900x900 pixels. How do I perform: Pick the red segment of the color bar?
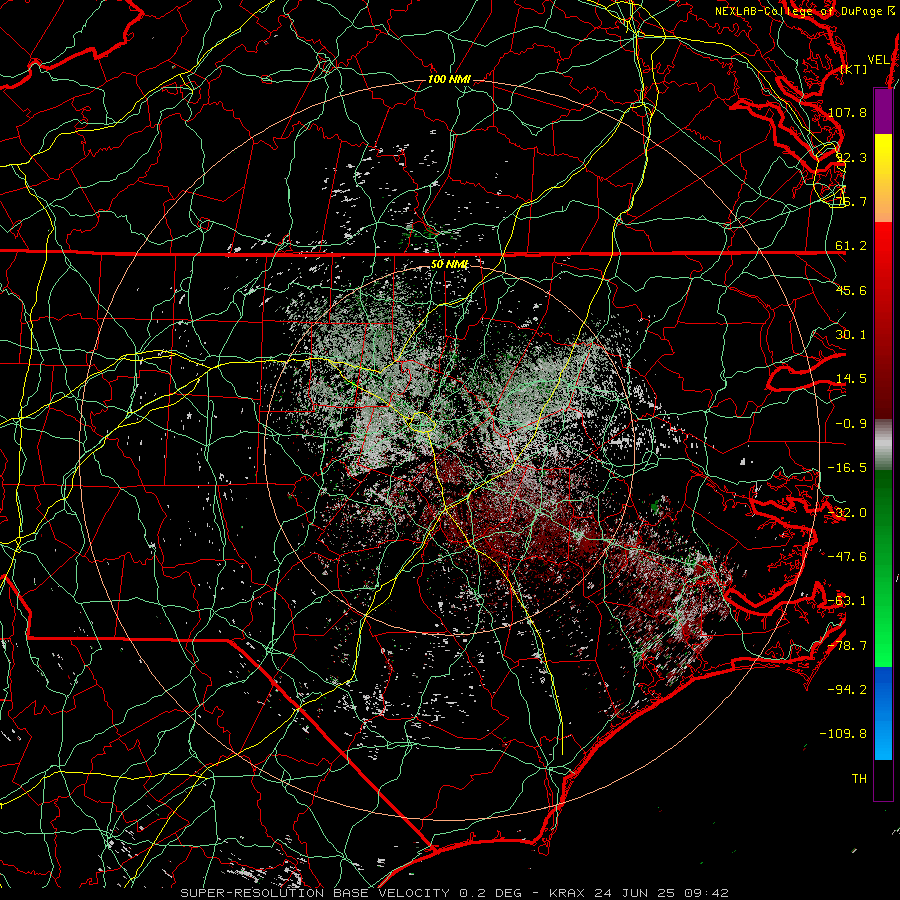883,320
